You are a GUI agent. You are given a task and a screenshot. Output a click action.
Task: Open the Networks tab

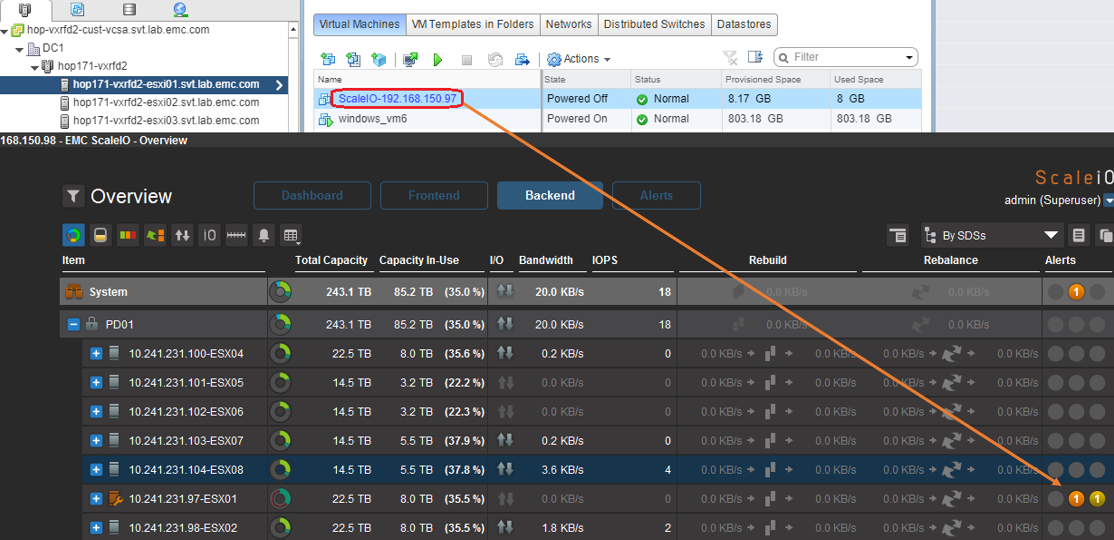click(569, 24)
